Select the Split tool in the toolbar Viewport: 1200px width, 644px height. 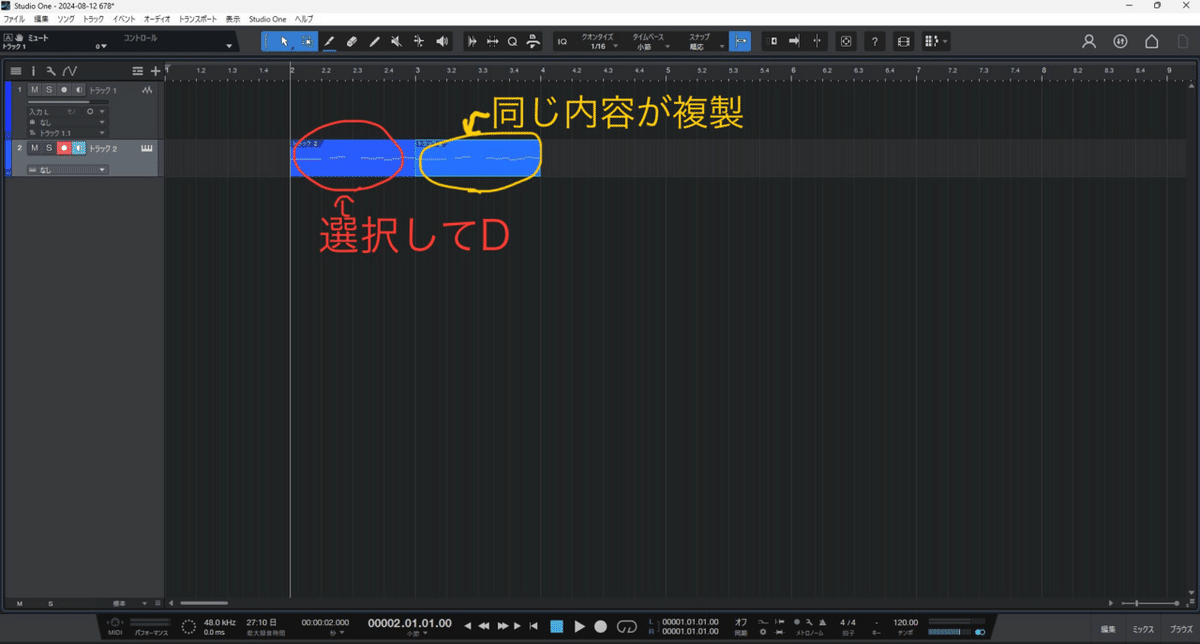pyautogui.click(x=374, y=41)
